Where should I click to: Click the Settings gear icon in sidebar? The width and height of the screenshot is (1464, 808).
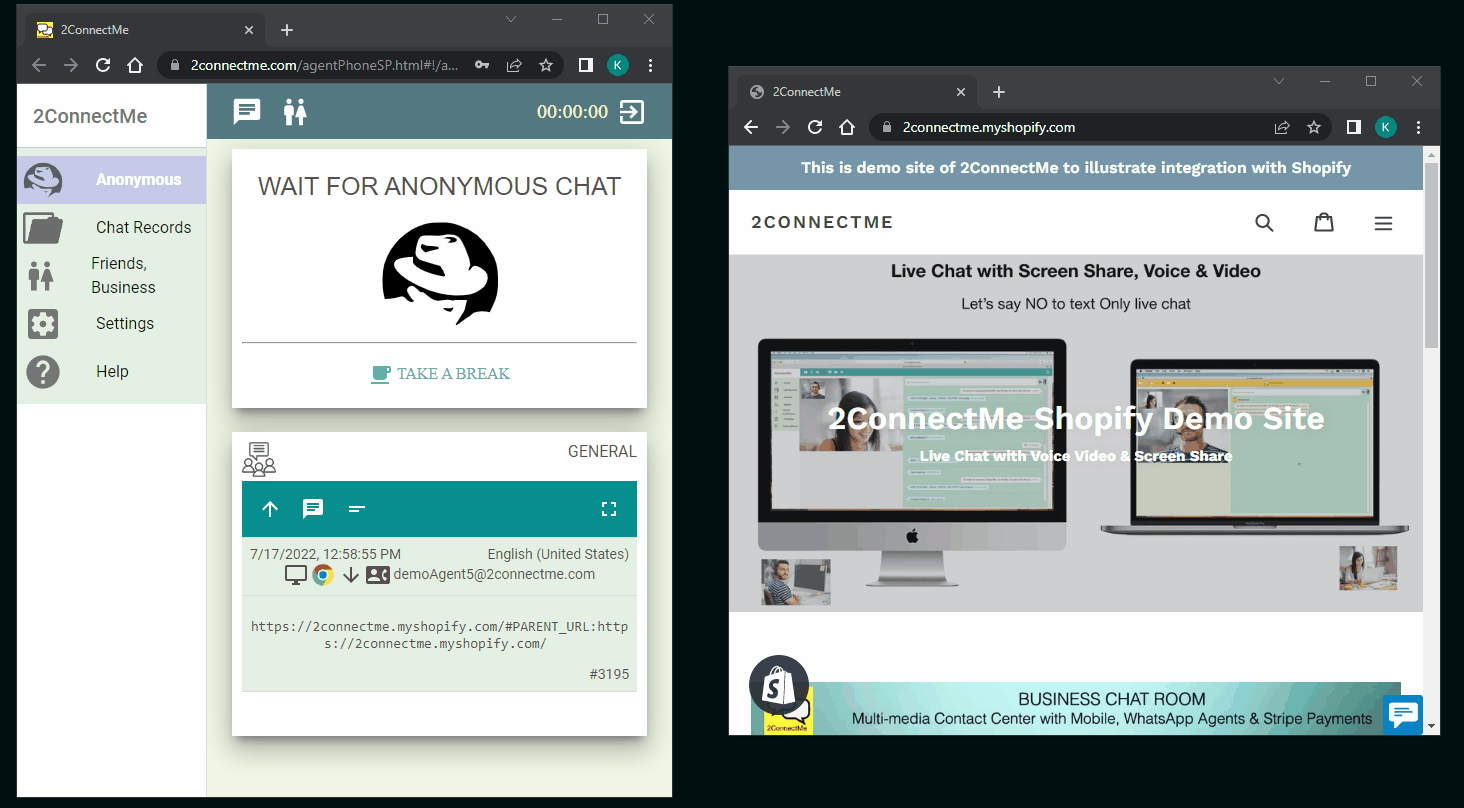coord(43,324)
